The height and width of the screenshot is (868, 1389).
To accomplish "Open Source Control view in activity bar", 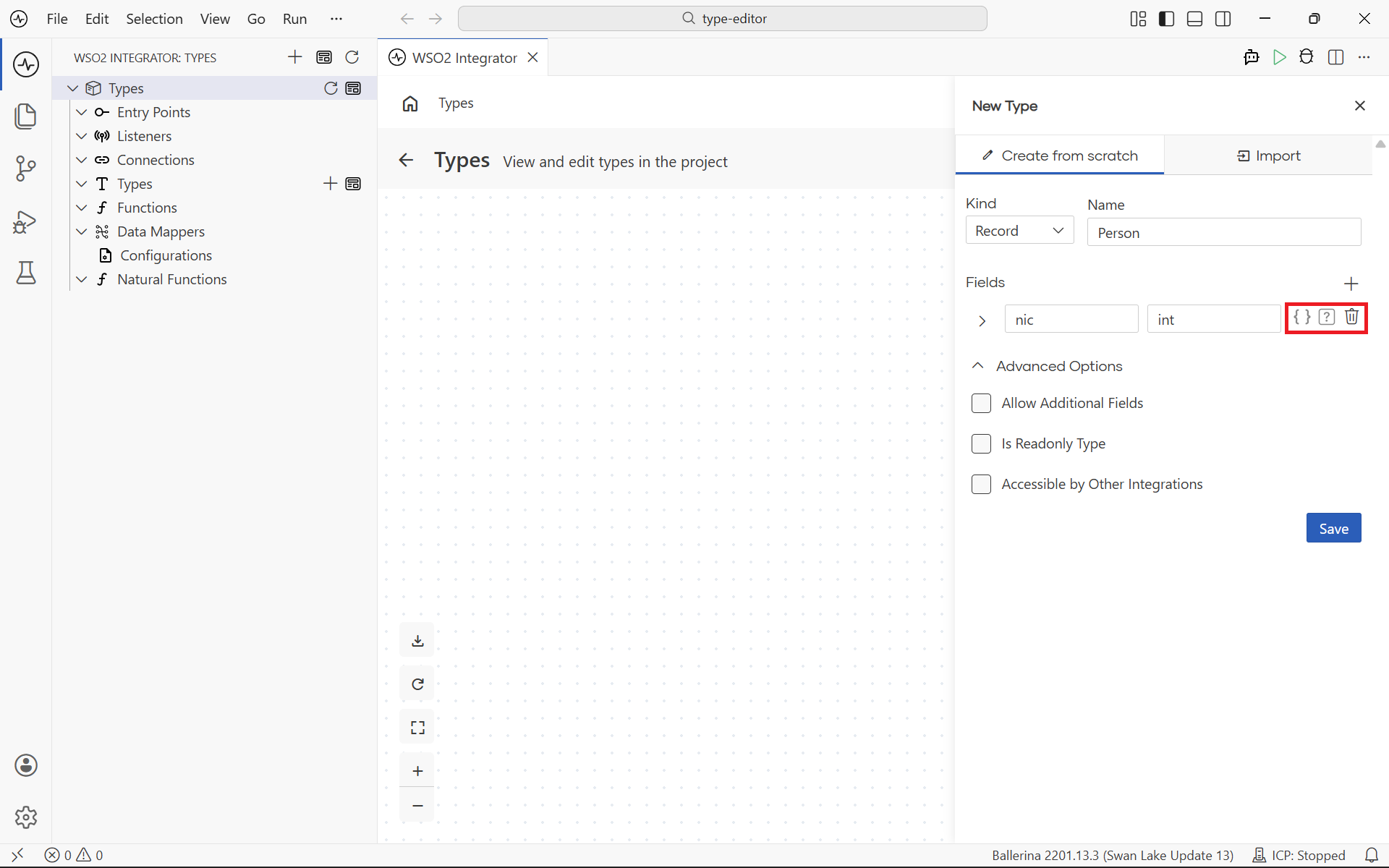I will click(x=26, y=169).
